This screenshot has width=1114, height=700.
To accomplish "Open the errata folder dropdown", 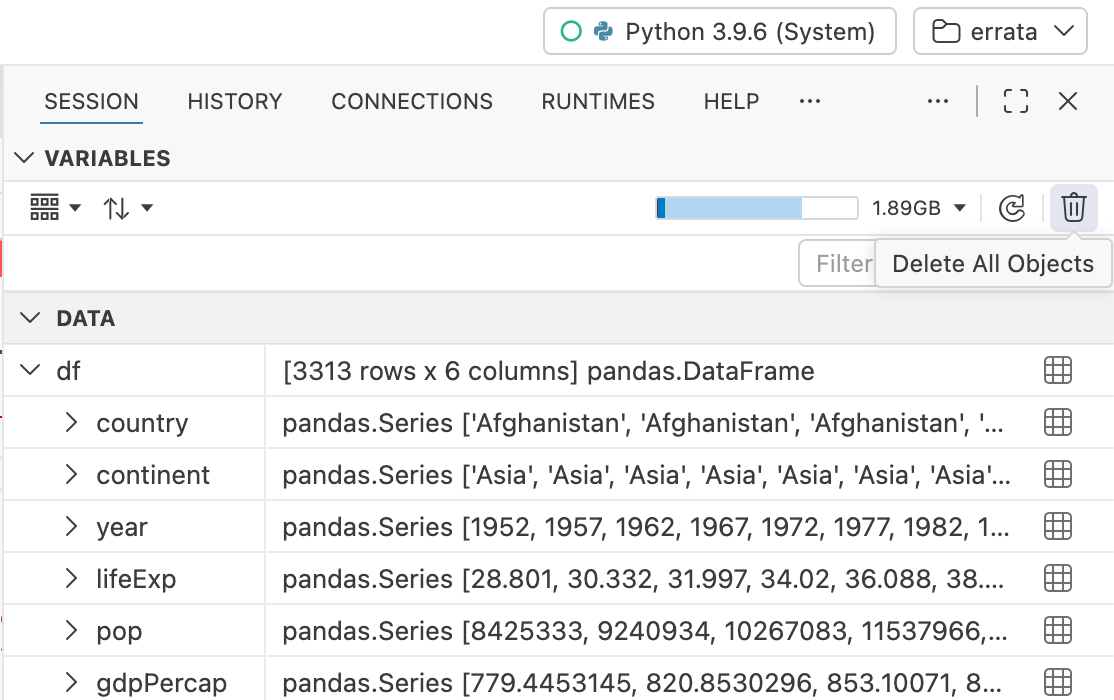I will [1000, 31].
